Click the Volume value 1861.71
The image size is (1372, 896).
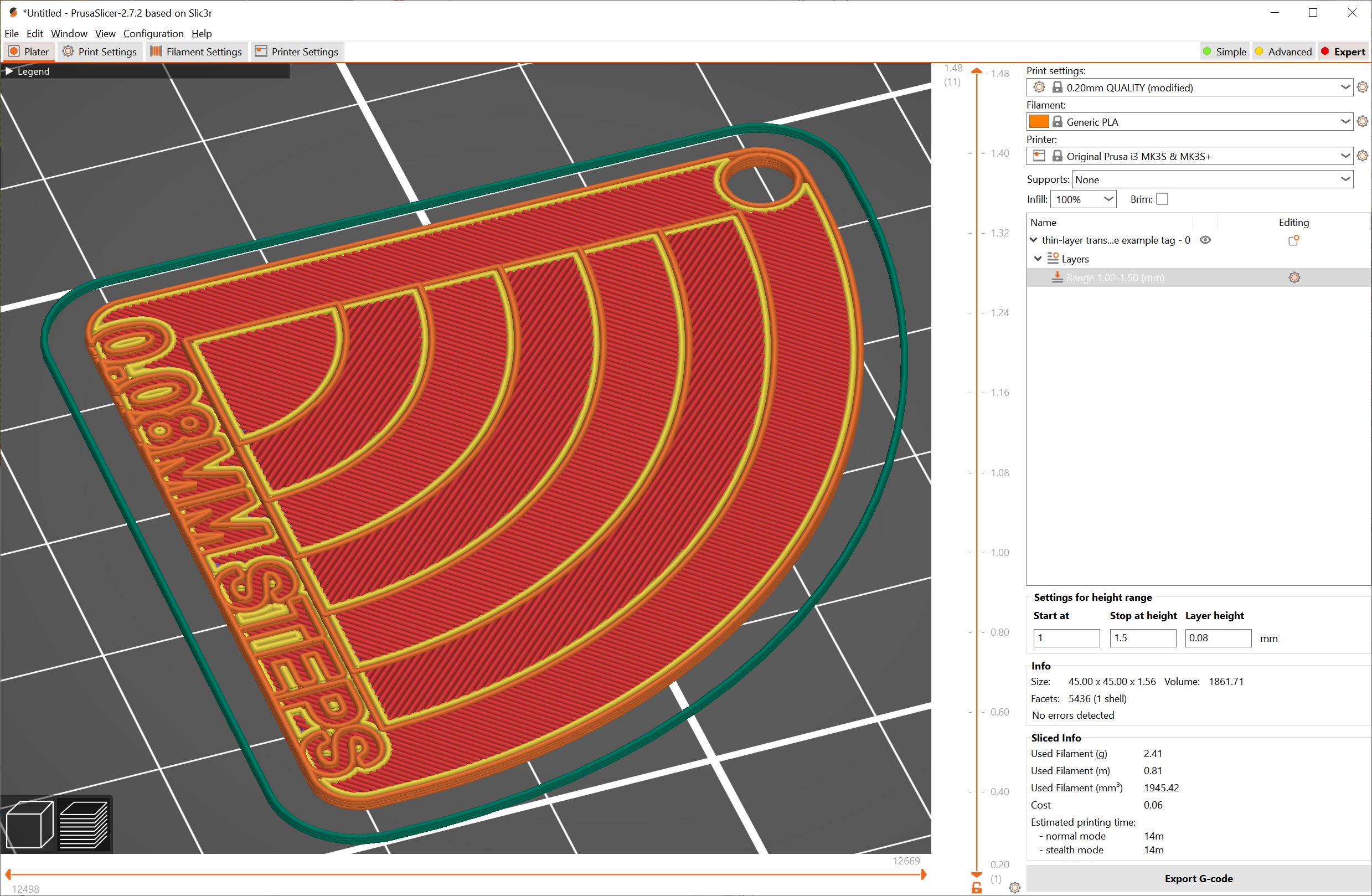1226,681
